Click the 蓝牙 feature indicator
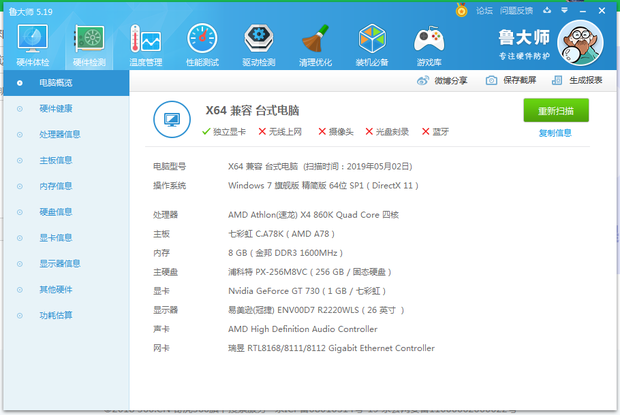Image resolution: width=620 pixels, height=415 pixels. (x=435, y=132)
